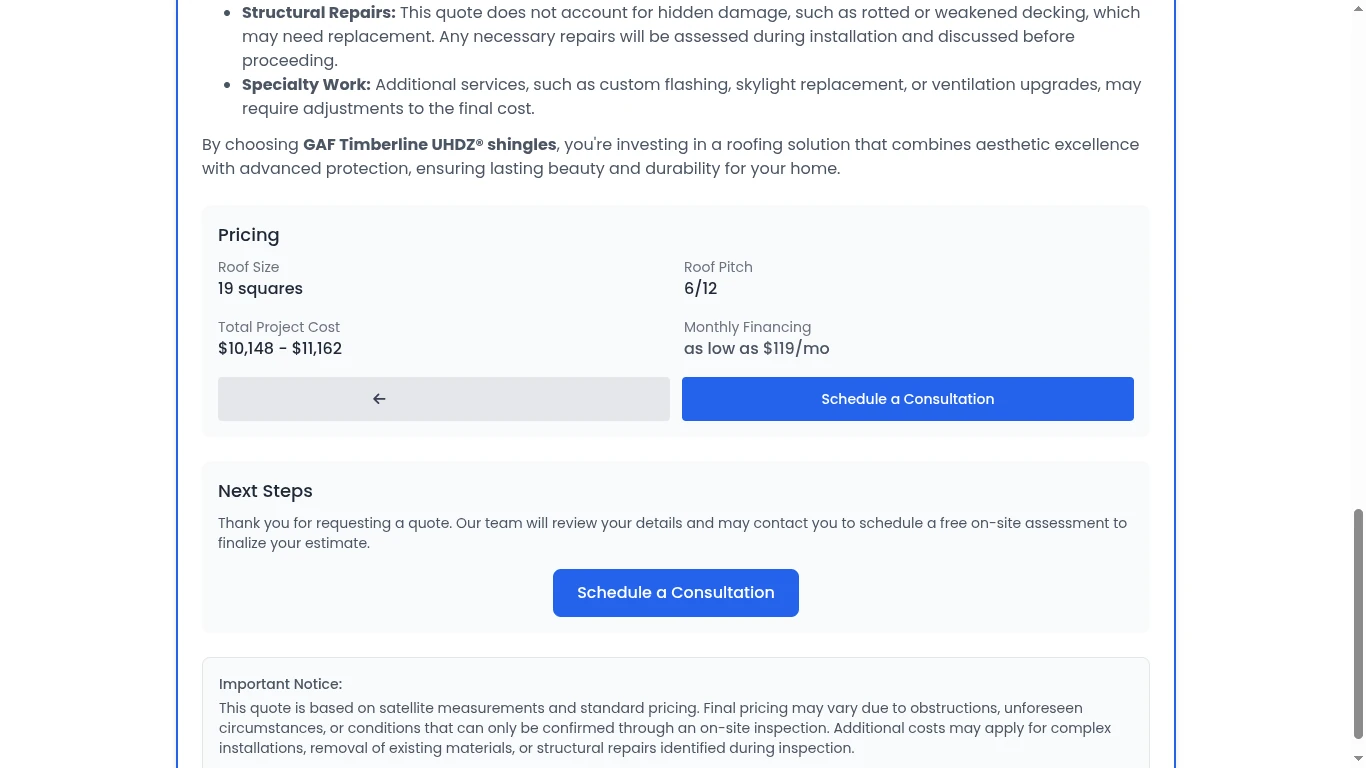Screen dimensions: 1366x768
Task: Click Schedule a Consultation under Next Steps
Action: 675,593
